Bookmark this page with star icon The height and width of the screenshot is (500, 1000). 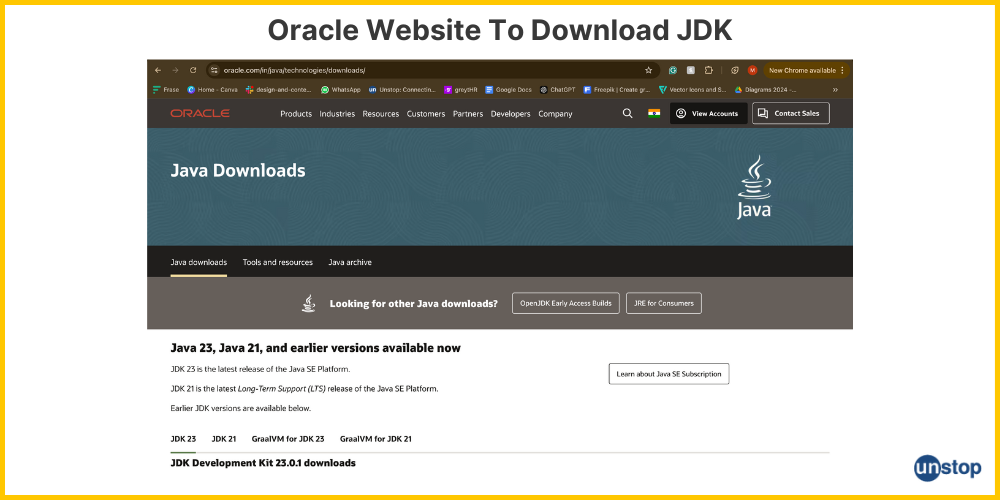648,70
